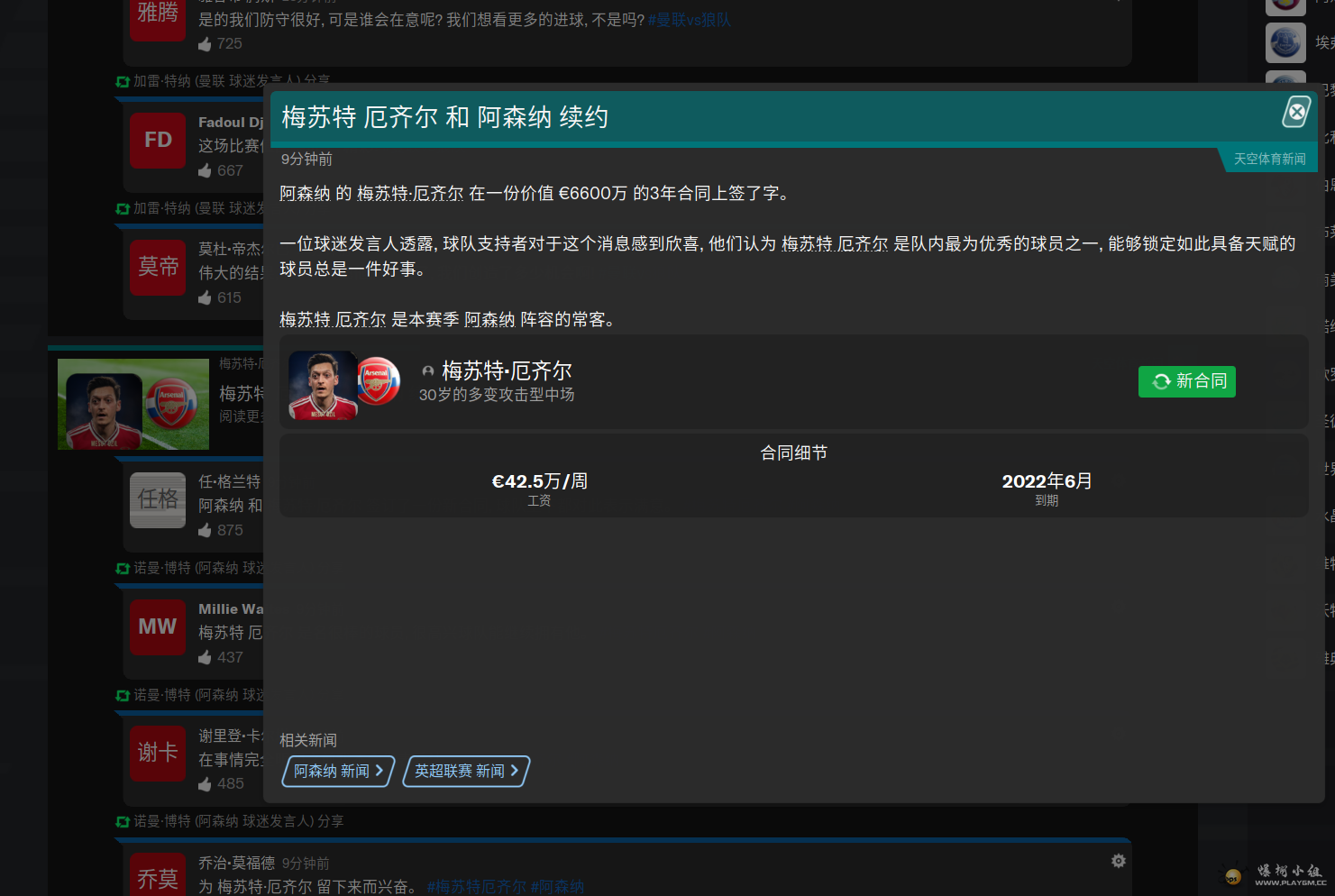Open the #阿森纳 hashtag

[x=557, y=887]
